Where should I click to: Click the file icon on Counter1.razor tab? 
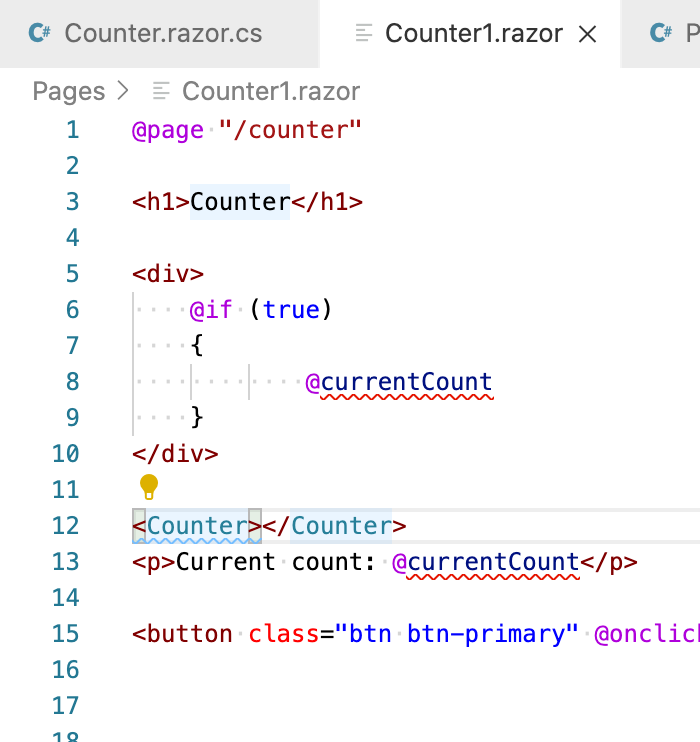point(364,33)
